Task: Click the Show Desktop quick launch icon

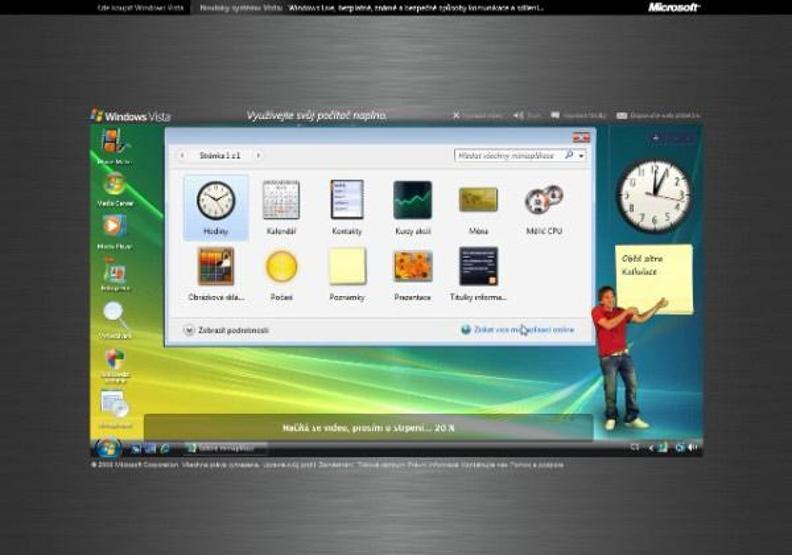Action: [136, 448]
